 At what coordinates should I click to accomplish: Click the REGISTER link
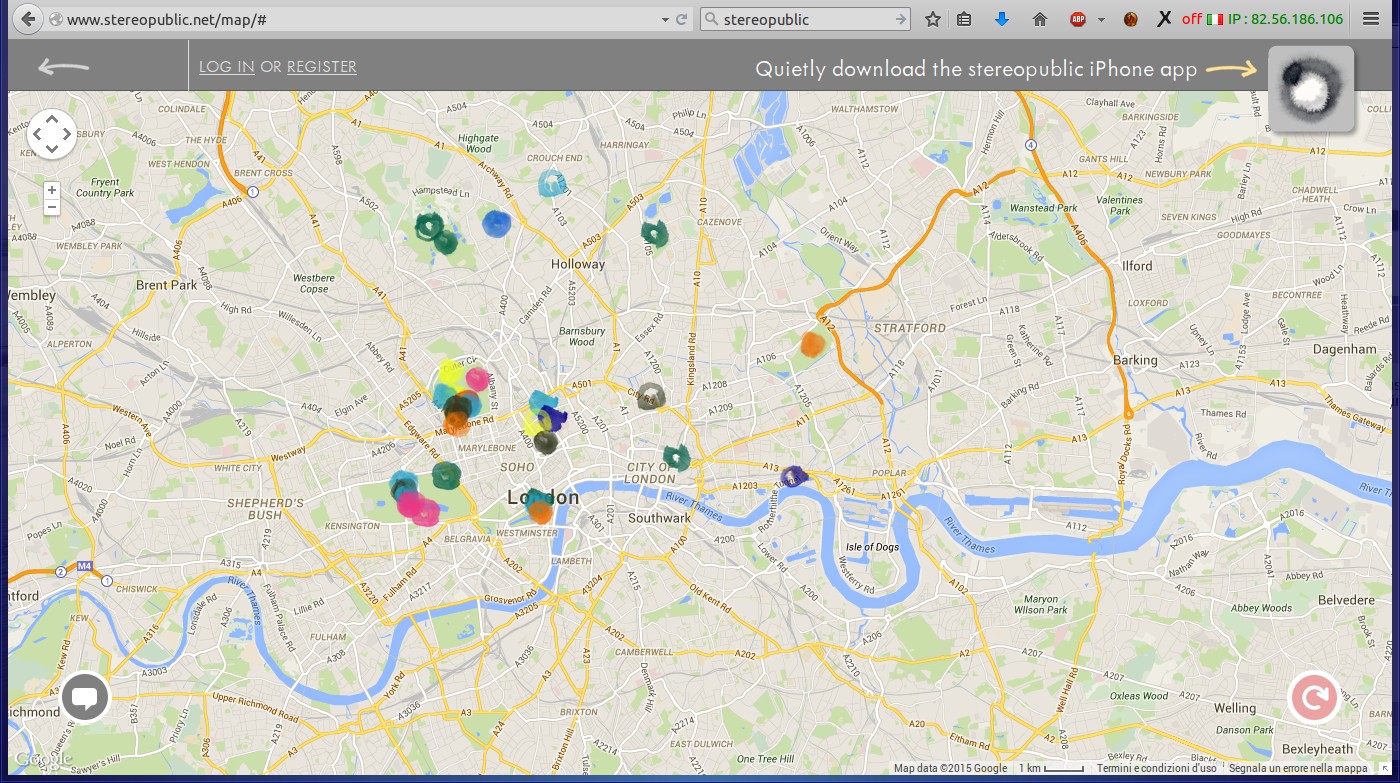(x=322, y=67)
